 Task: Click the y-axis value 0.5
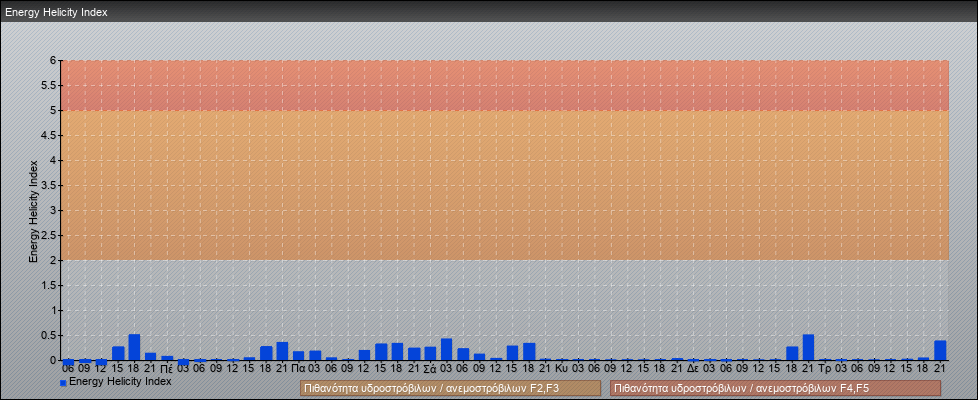point(49,335)
